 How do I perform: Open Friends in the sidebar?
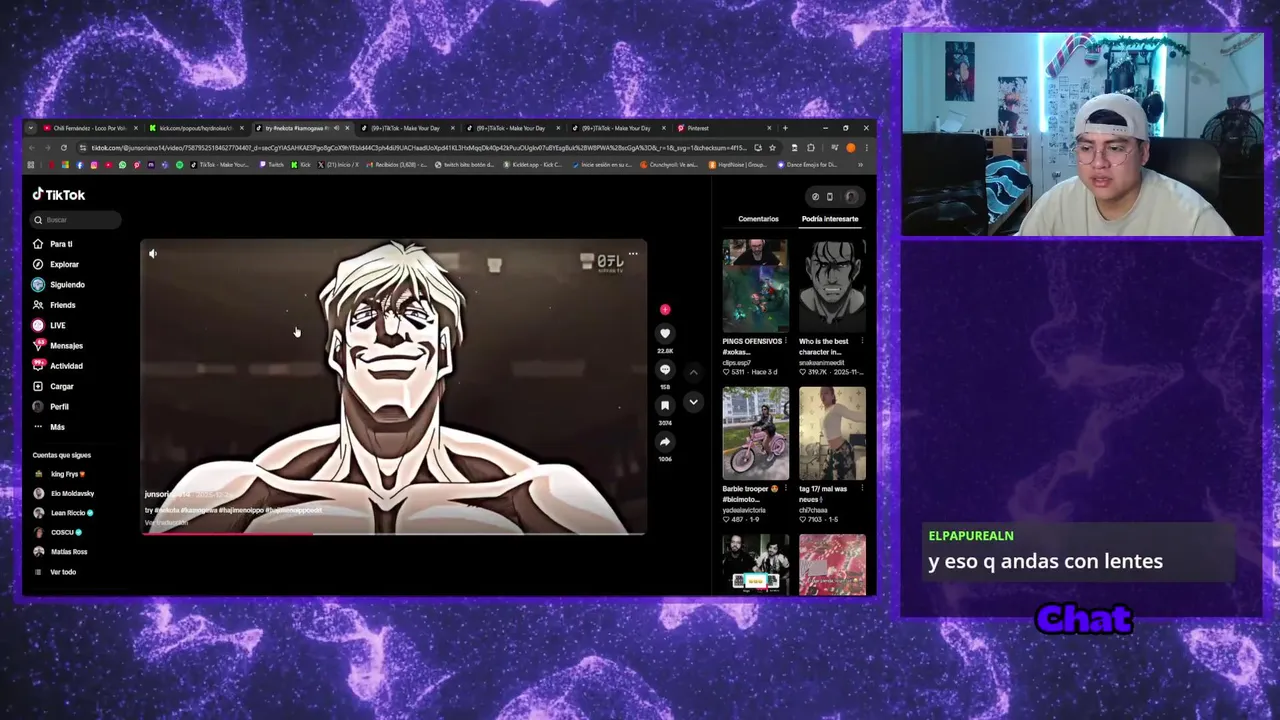point(54,305)
